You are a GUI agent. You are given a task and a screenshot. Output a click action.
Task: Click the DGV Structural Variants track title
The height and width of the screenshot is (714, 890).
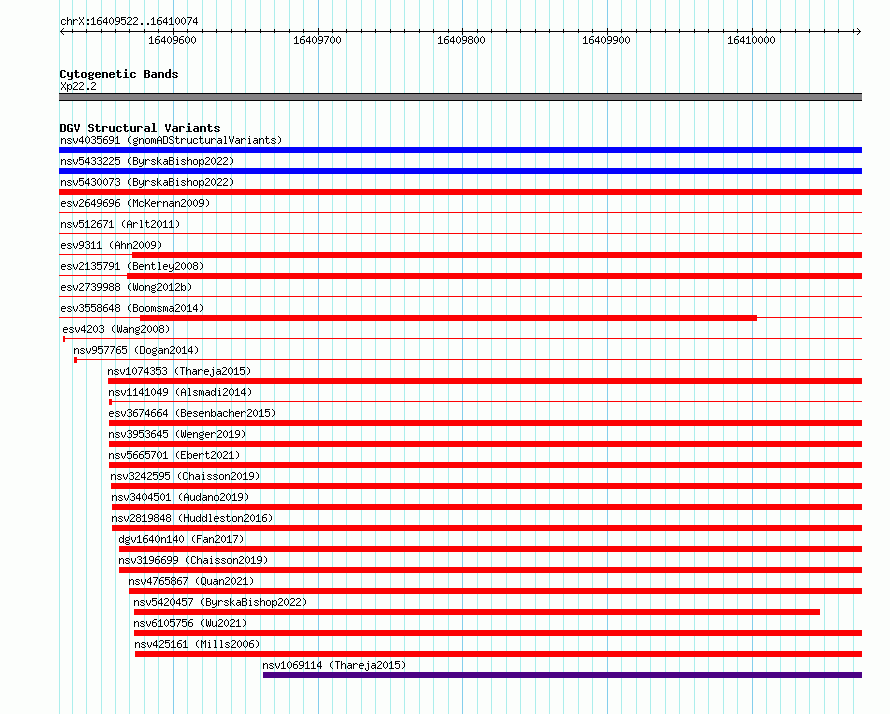(140, 128)
